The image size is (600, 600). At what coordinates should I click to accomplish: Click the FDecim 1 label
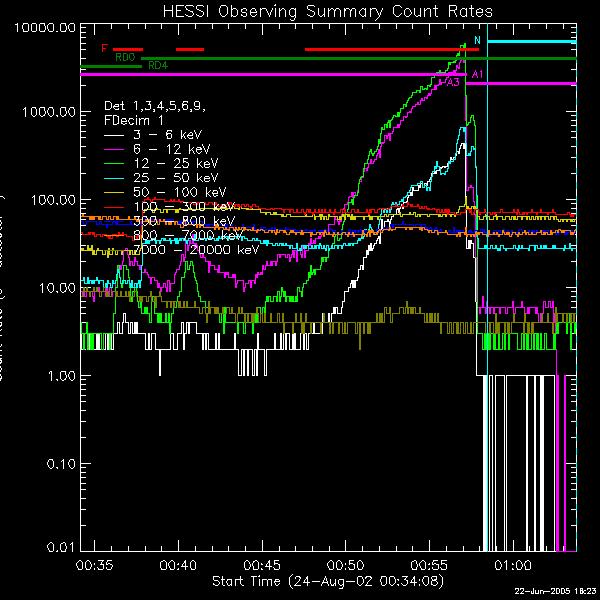pyautogui.click(x=134, y=121)
